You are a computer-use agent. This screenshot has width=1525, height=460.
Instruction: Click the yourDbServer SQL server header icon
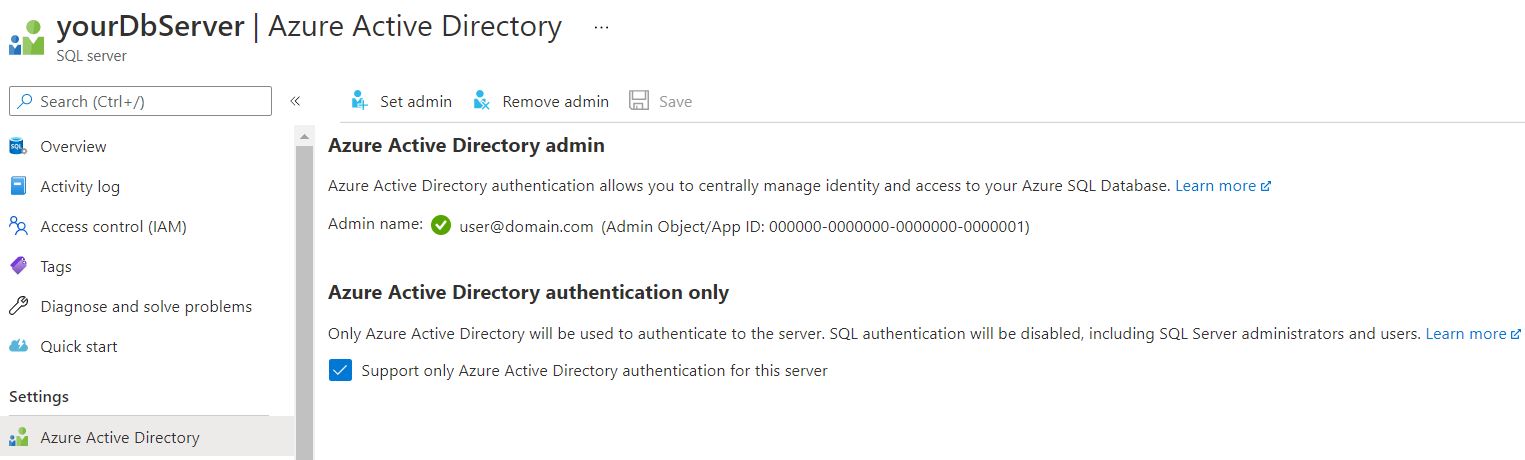pyautogui.click(x=27, y=38)
